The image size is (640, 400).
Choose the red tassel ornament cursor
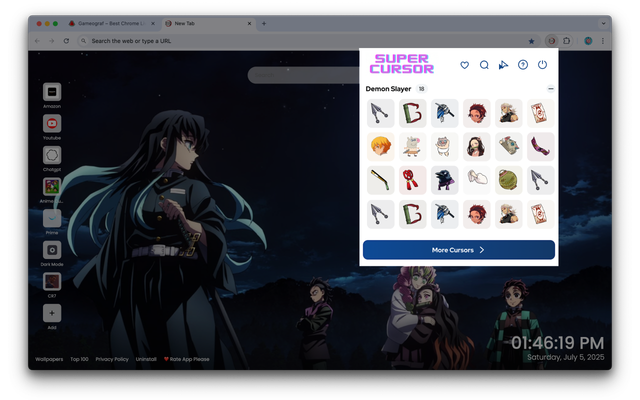tap(412, 180)
